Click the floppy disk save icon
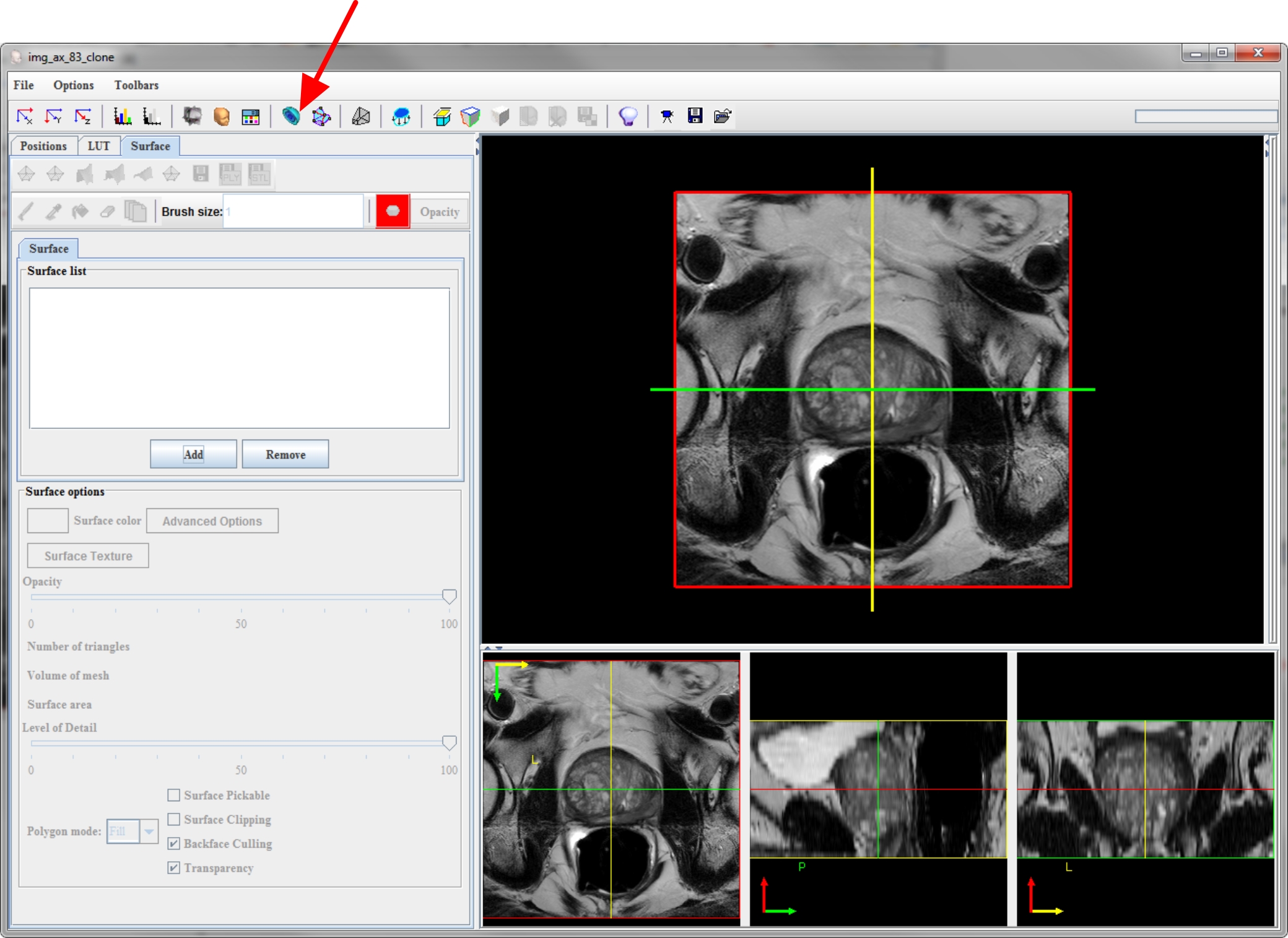The width and height of the screenshot is (1288, 938). pos(695,116)
